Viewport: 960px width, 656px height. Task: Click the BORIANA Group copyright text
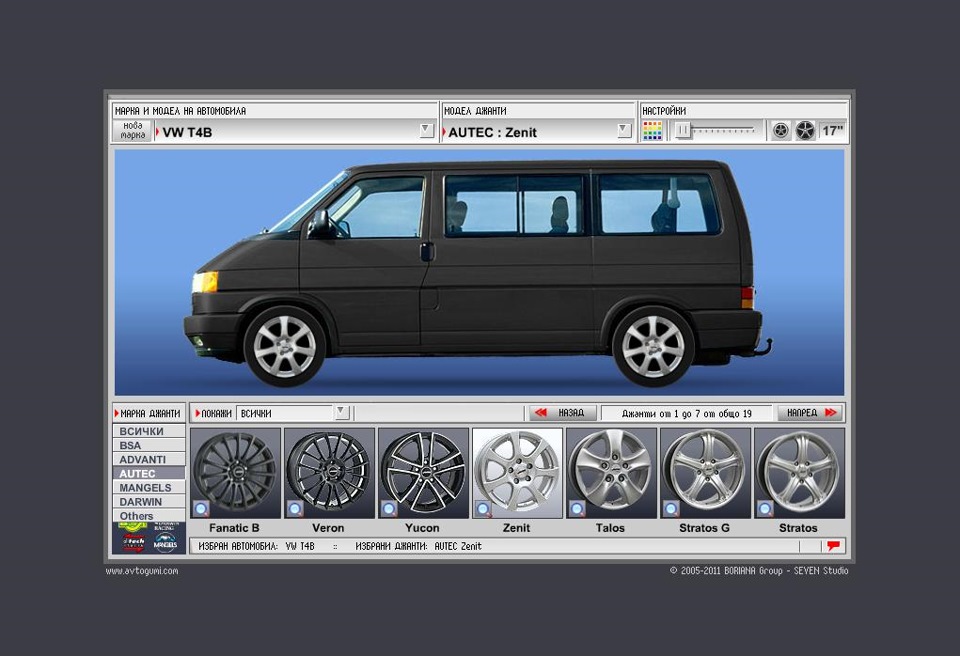(759, 570)
